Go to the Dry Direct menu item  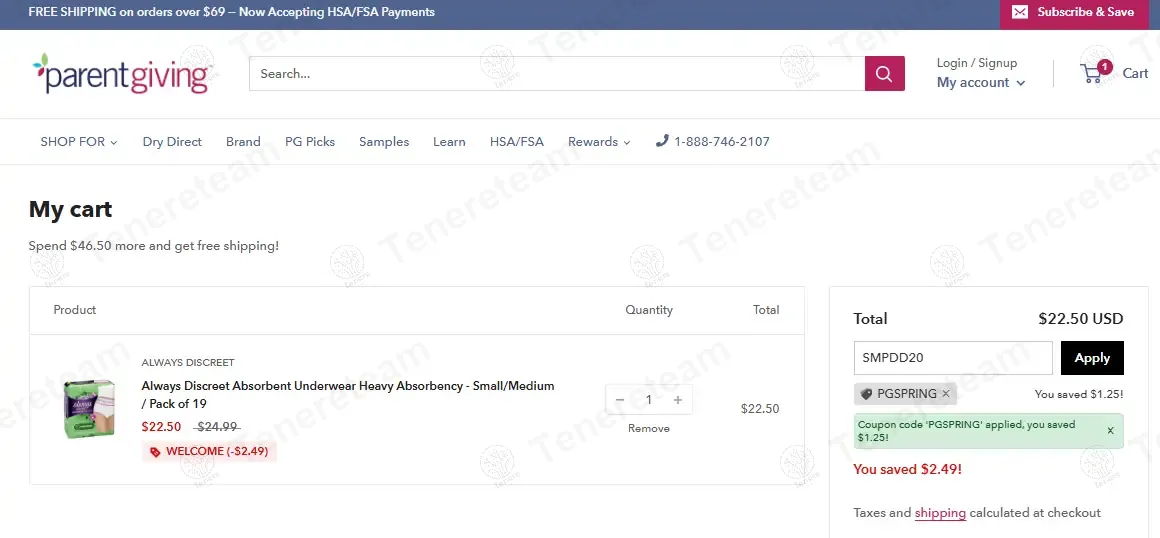(x=172, y=142)
